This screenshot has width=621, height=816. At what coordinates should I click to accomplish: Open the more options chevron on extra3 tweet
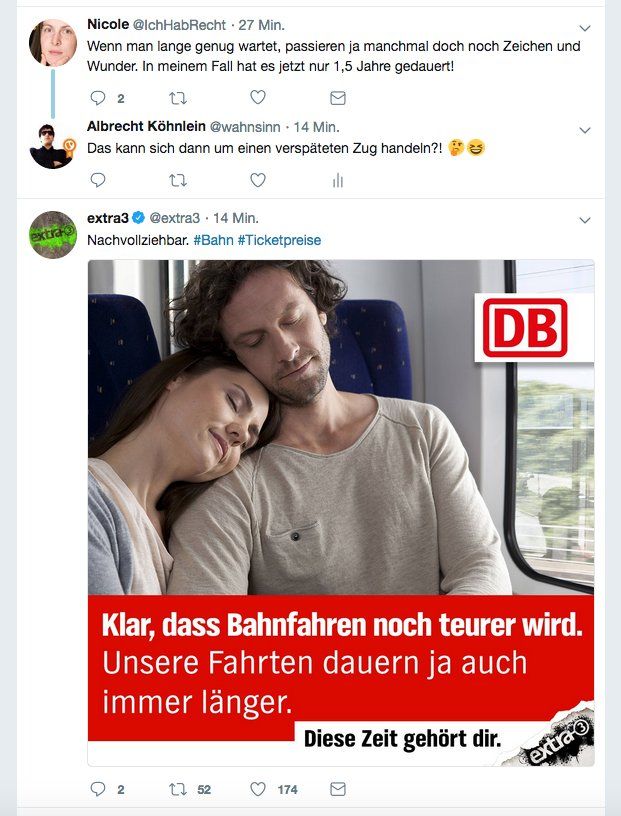585,220
